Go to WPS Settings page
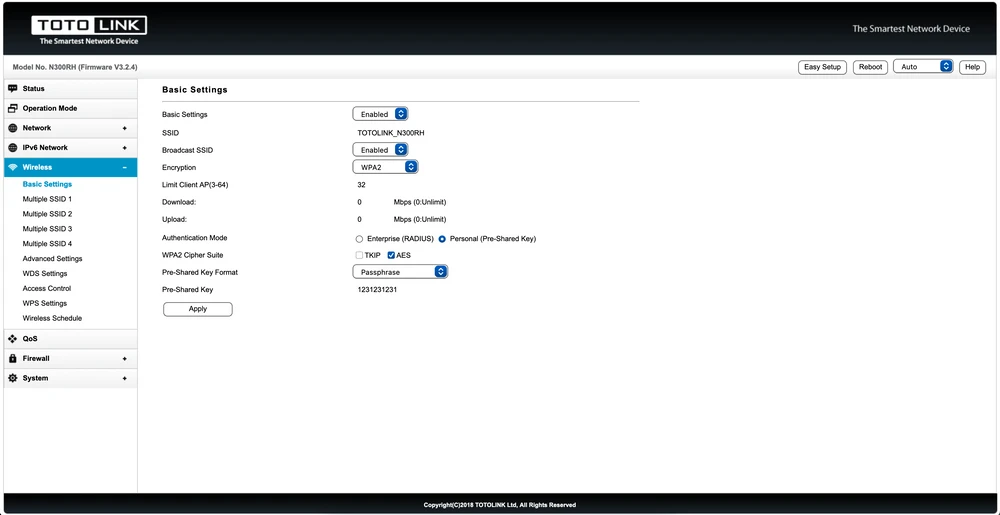Screen dimensions: 1000x515 click(x=45, y=303)
